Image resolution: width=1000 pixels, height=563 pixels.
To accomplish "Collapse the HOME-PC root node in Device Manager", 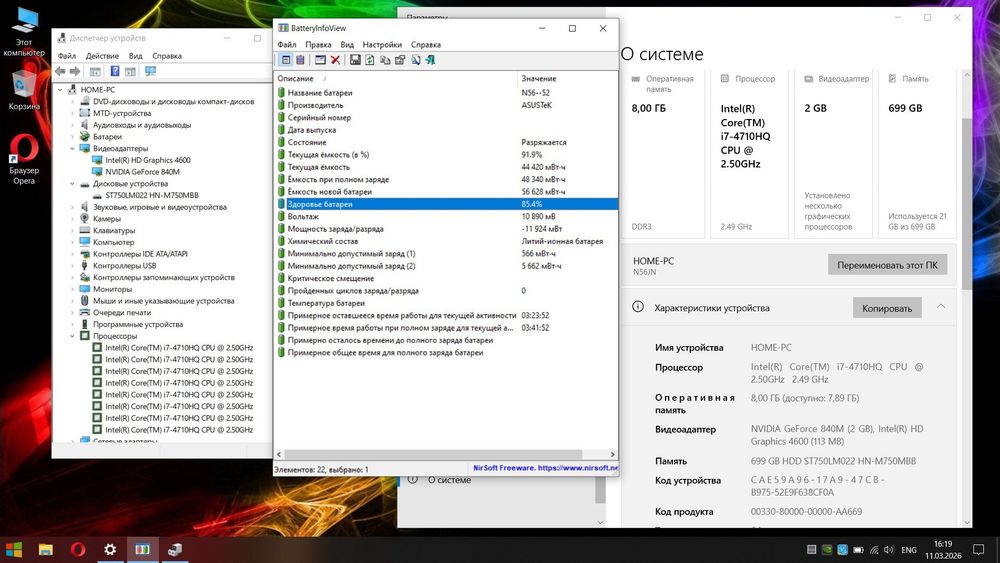I will [61, 90].
